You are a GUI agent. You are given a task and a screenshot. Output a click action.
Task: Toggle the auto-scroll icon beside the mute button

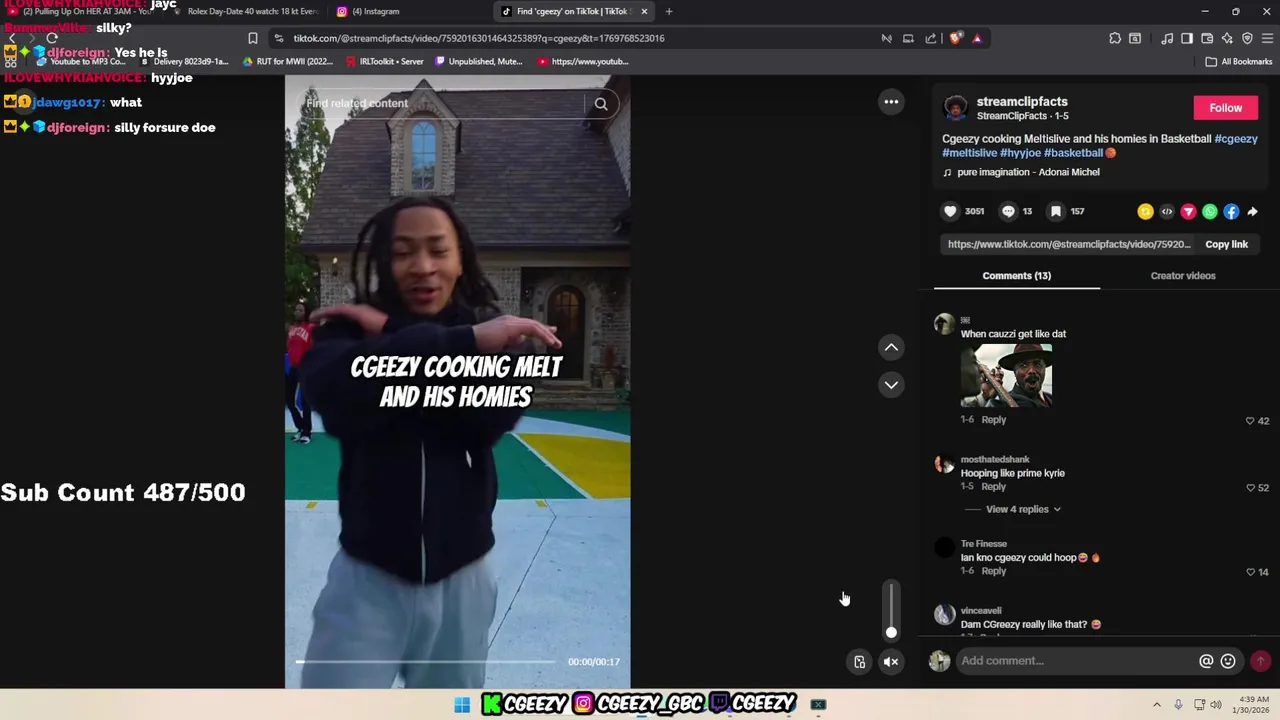(859, 661)
